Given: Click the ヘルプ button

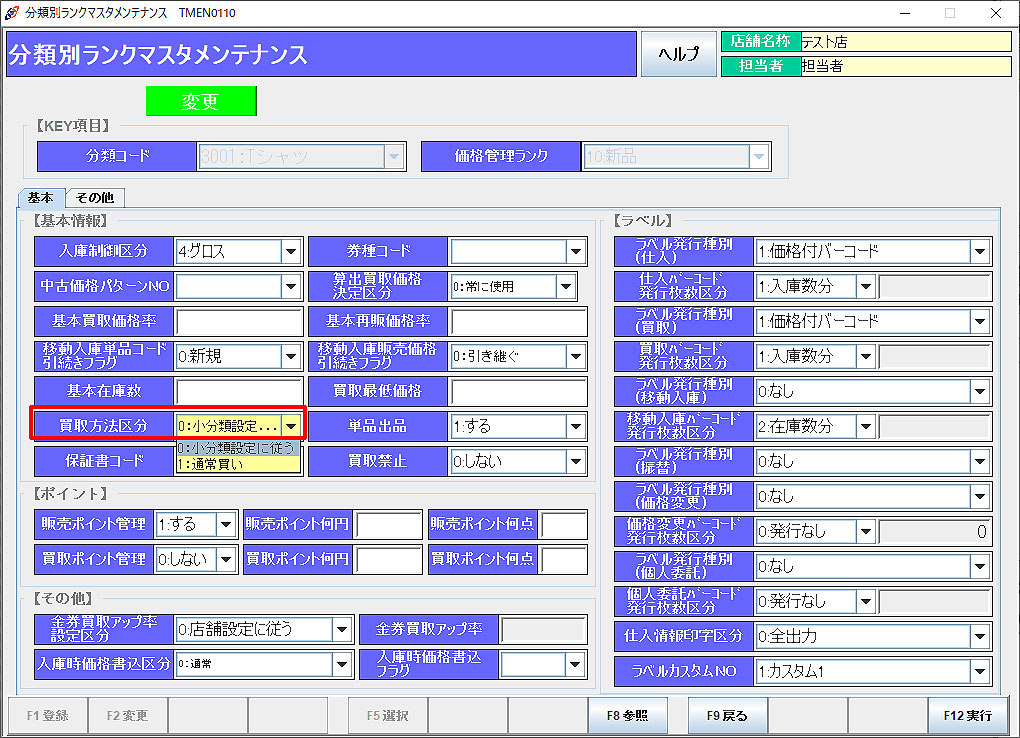Looking at the screenshot, I should click(678, 54).
